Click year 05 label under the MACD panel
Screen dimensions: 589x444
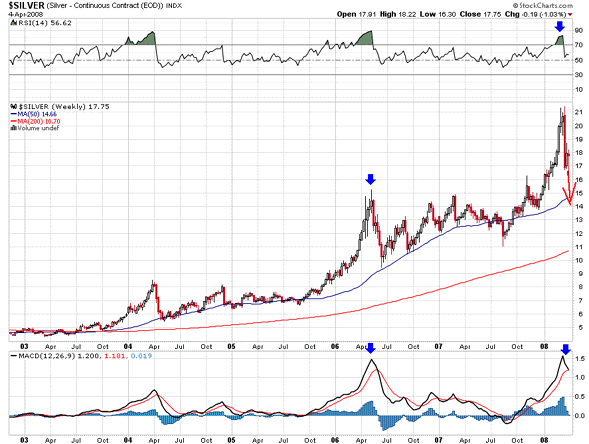click(231, 440)
